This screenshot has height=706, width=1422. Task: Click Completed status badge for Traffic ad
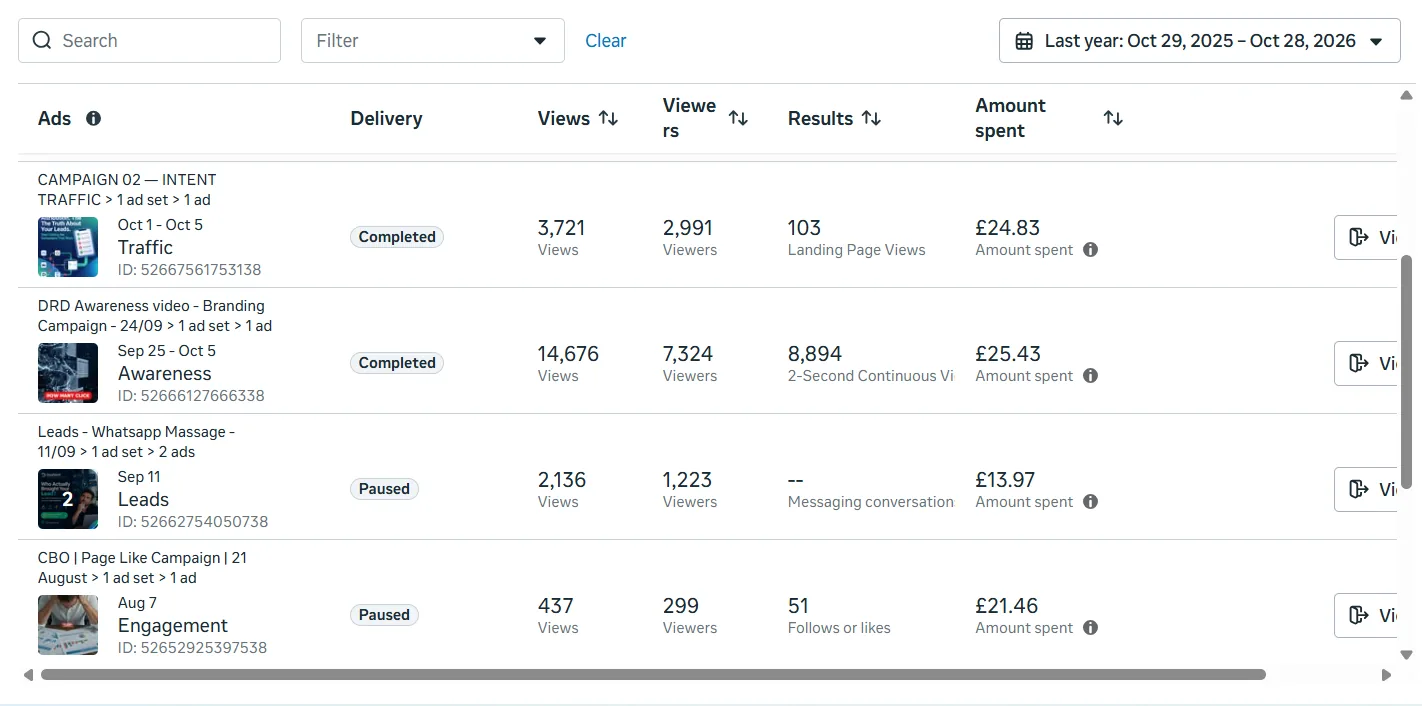pyautogui.click(x=397, y=237)
